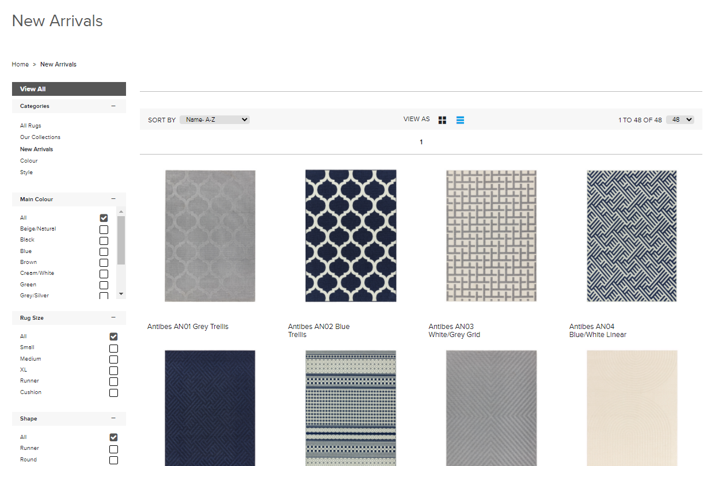Screen dimensions: 719x501
Task: Check the Cushion size filter
Action: (x=114, y=393)
